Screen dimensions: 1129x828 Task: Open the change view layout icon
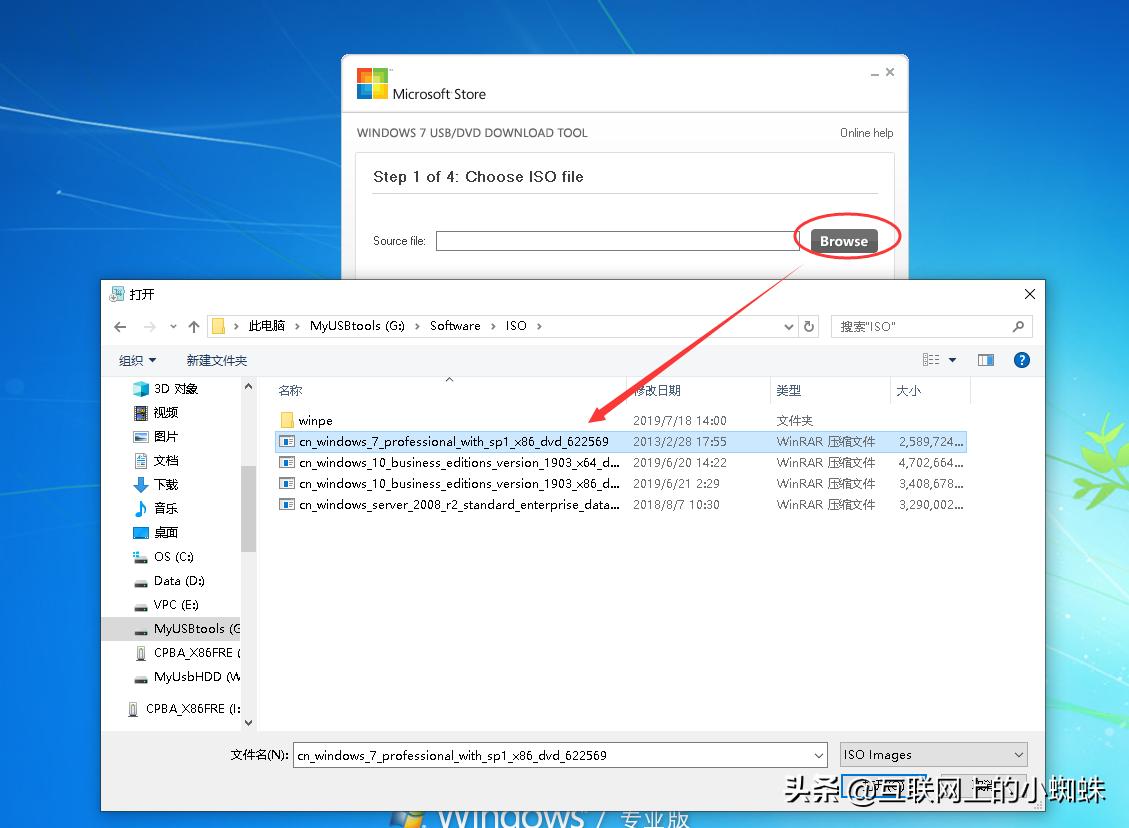coord(940,360)
